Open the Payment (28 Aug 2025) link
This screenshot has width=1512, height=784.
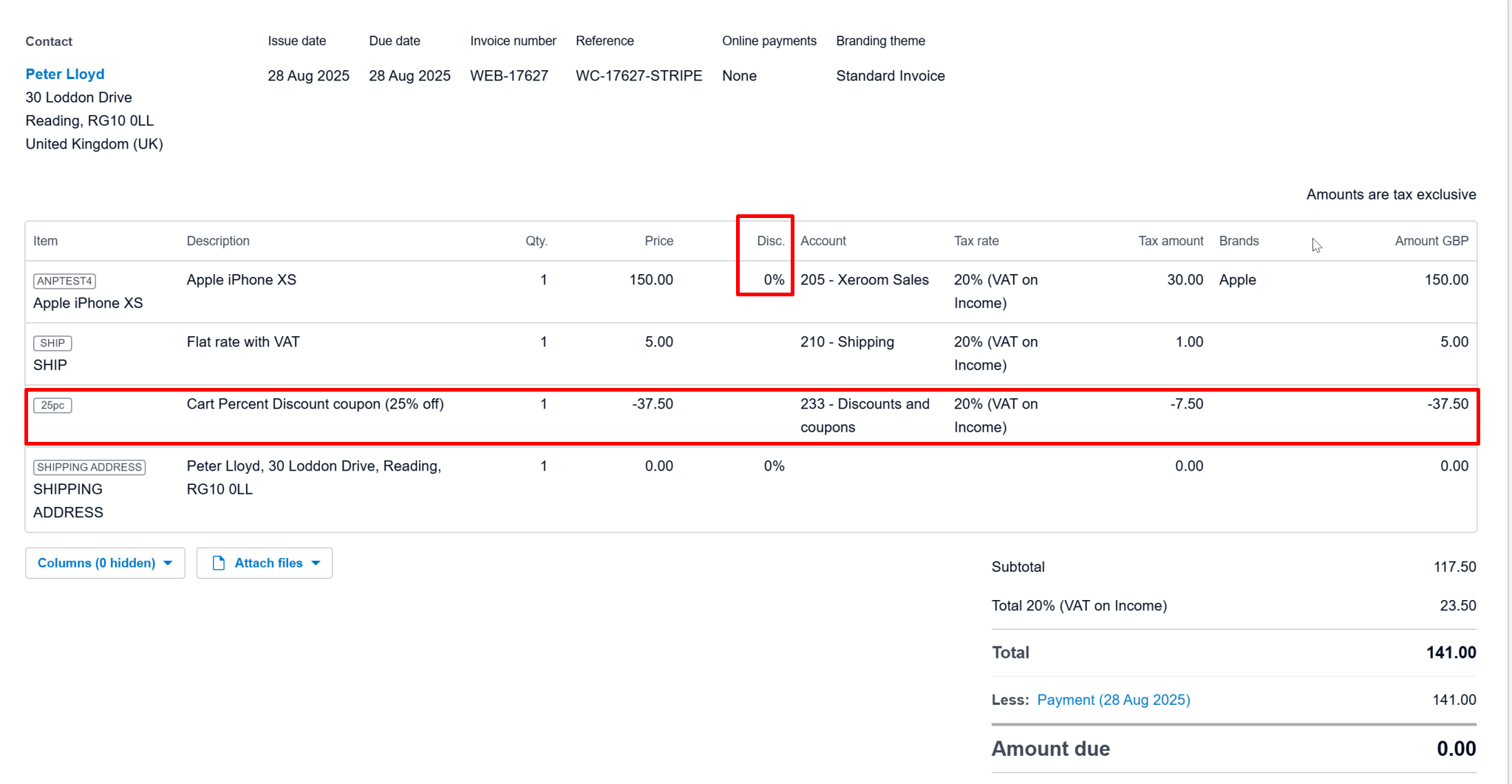coord(1113,700)
